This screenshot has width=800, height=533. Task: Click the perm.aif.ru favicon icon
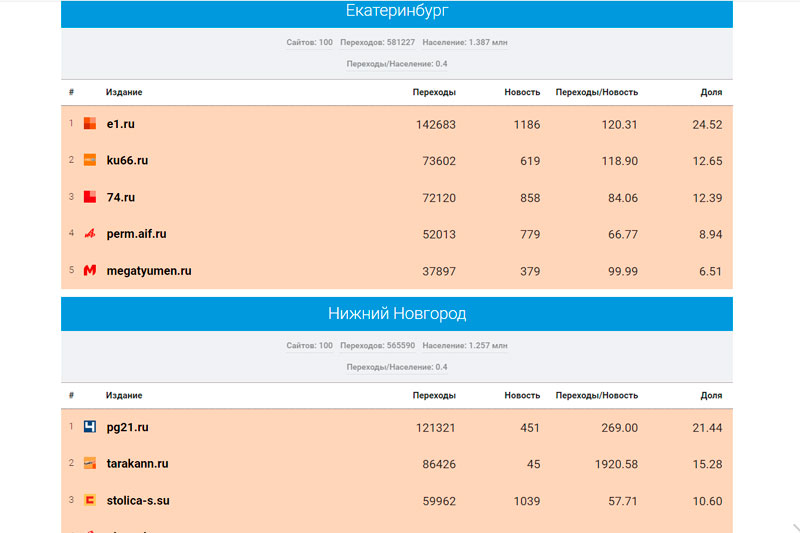pos(90,234)
